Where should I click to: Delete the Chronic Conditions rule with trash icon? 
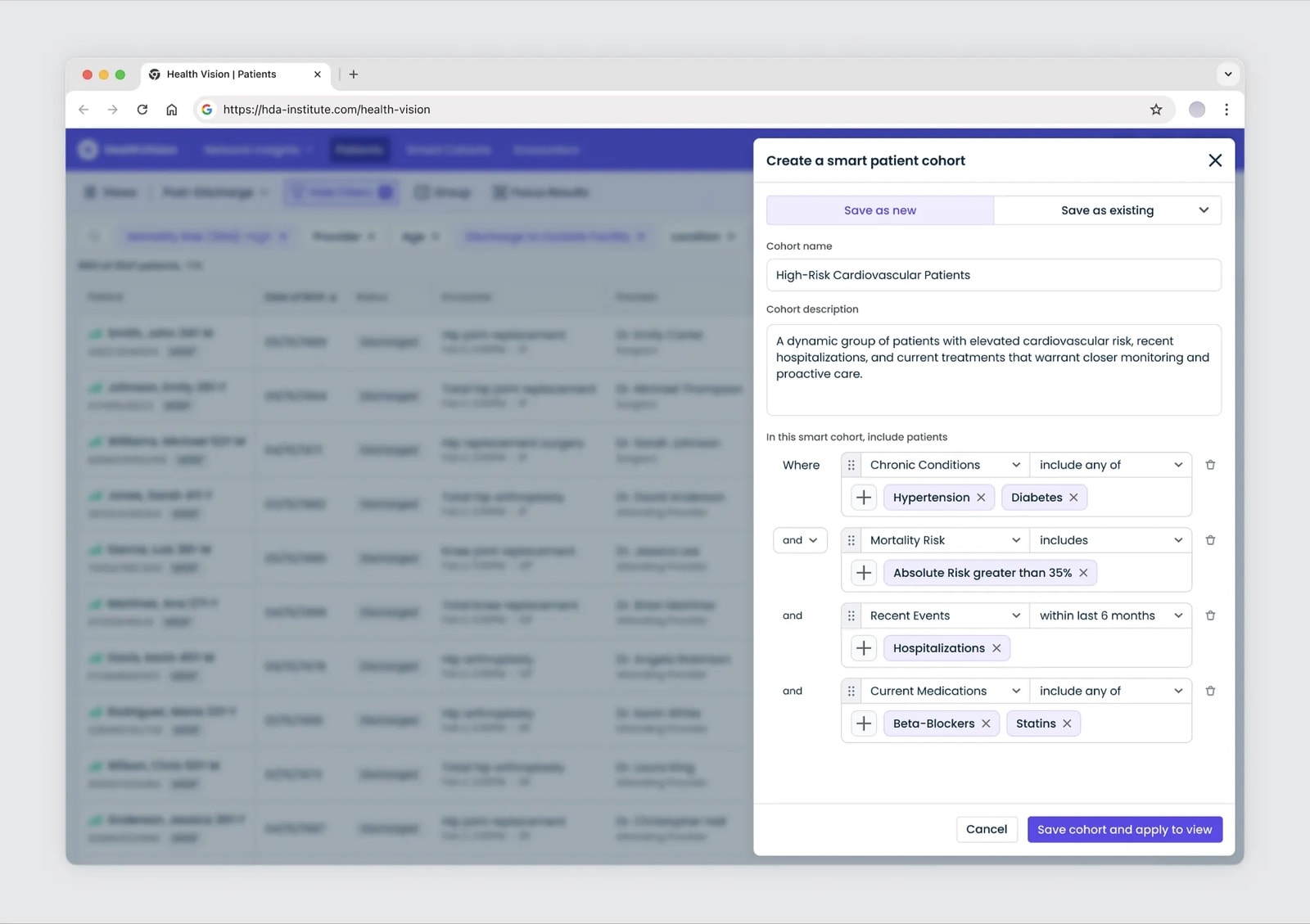pos(1210,465)
